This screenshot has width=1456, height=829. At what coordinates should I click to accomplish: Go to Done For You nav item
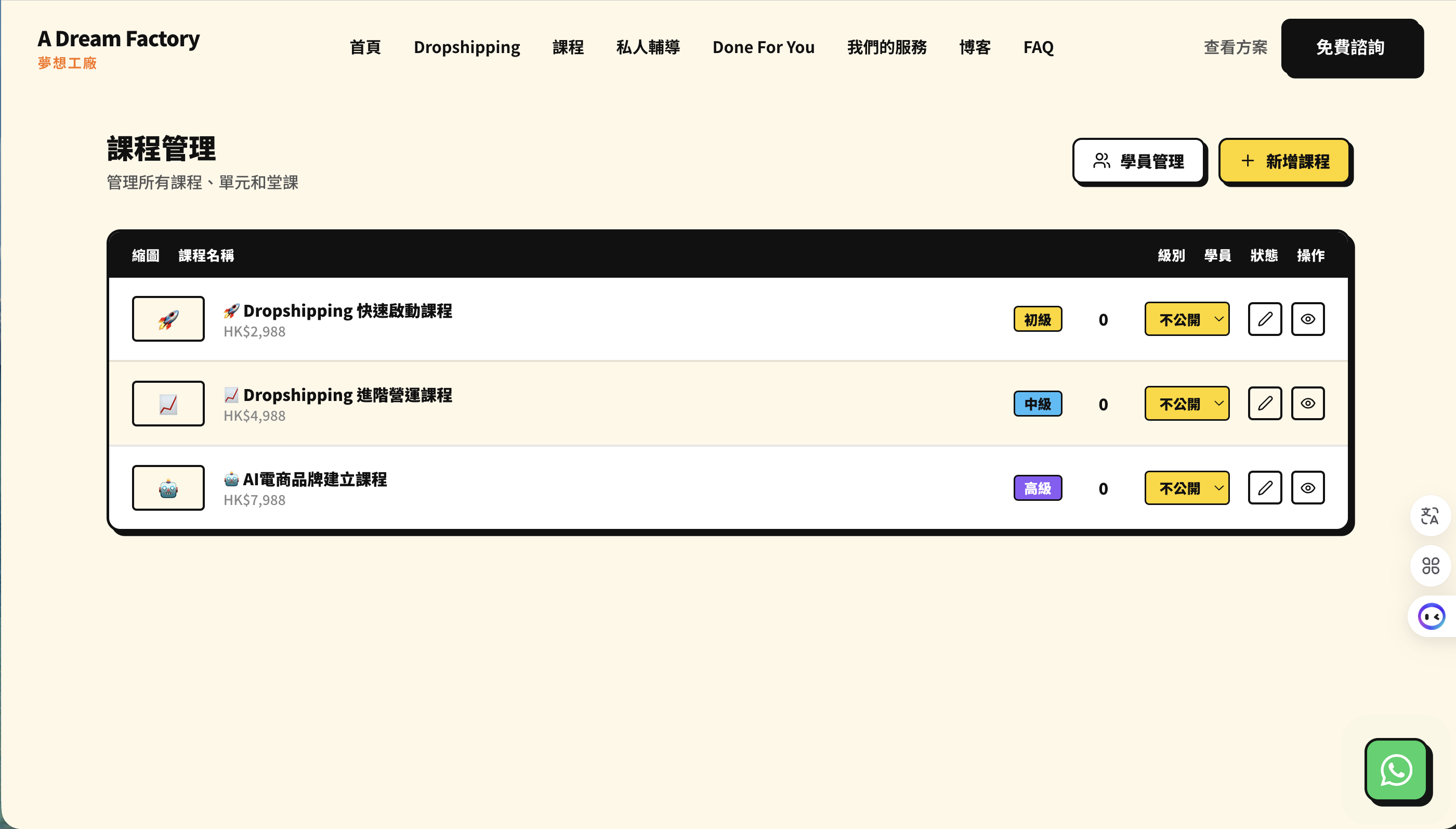[x=763, y=47]
